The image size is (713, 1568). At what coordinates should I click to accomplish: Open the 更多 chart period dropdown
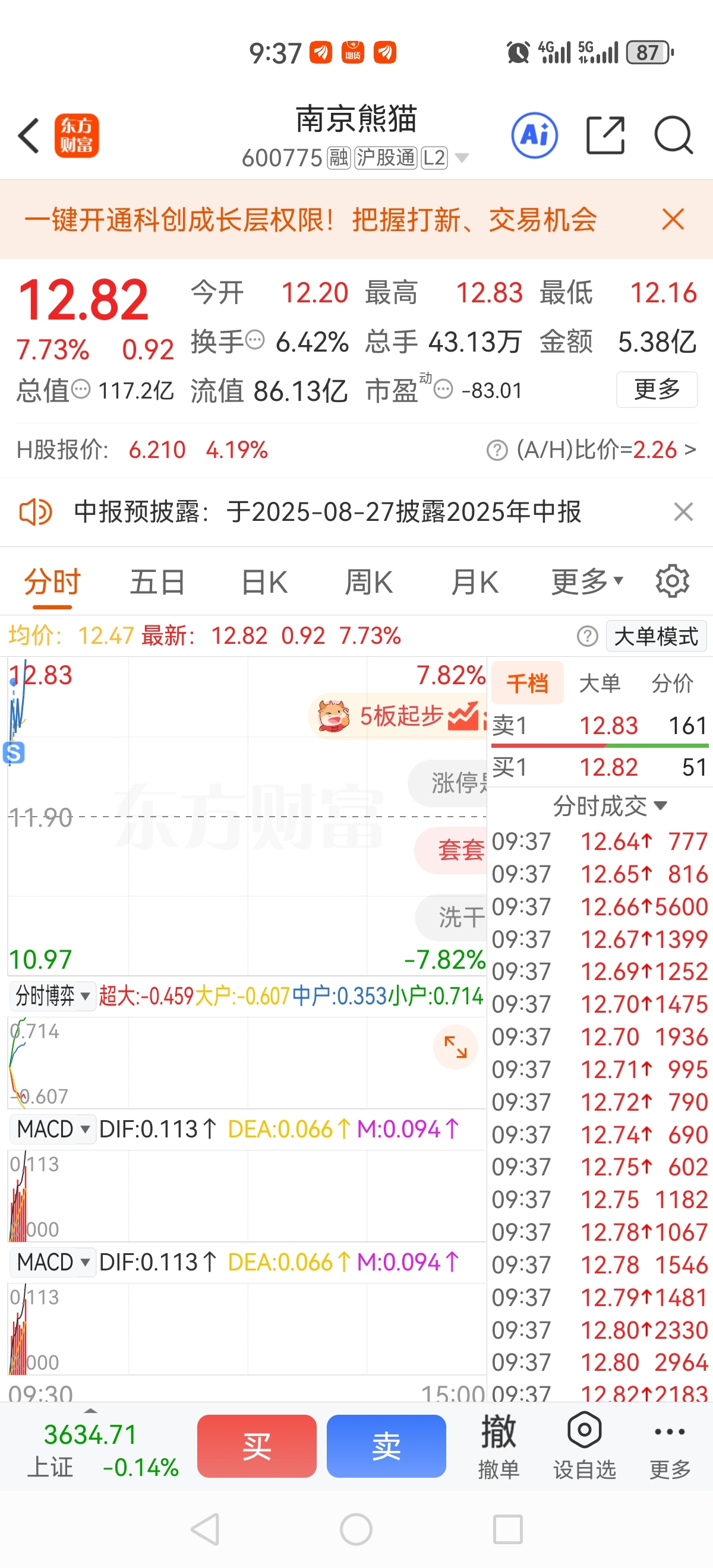(587, 581)
